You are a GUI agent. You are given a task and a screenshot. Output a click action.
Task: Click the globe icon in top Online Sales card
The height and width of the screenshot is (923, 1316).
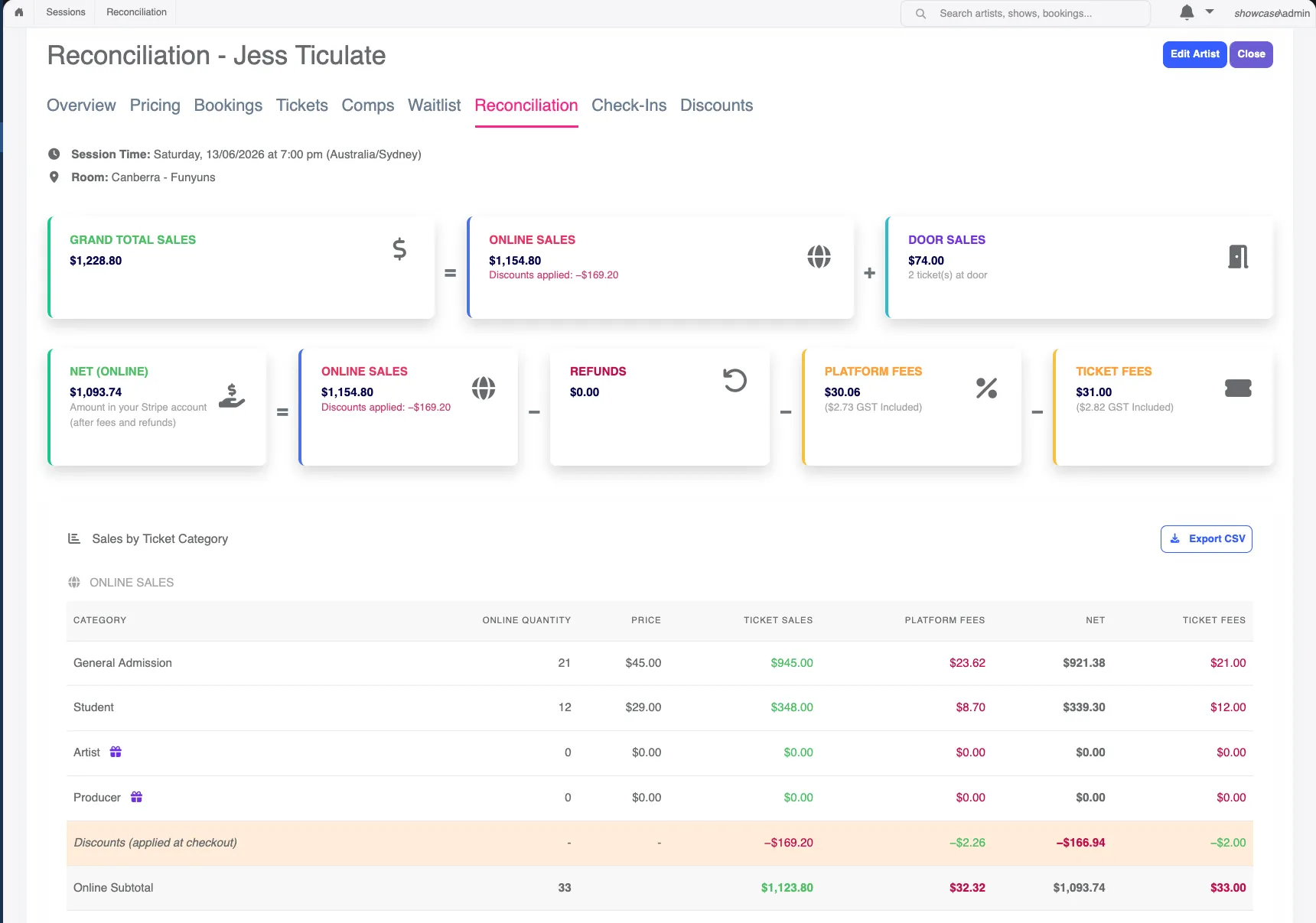(x=819, y=257)
